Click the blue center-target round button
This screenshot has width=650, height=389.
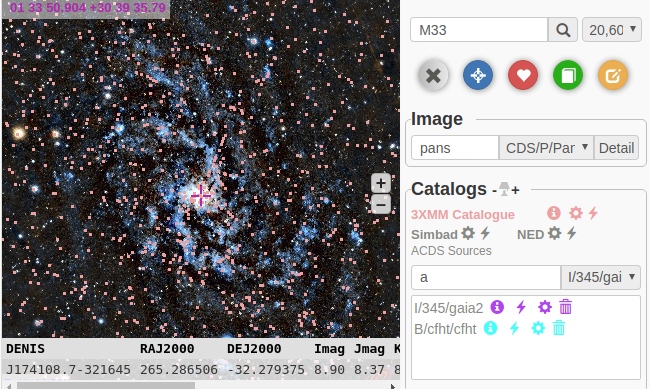[478, 75]
